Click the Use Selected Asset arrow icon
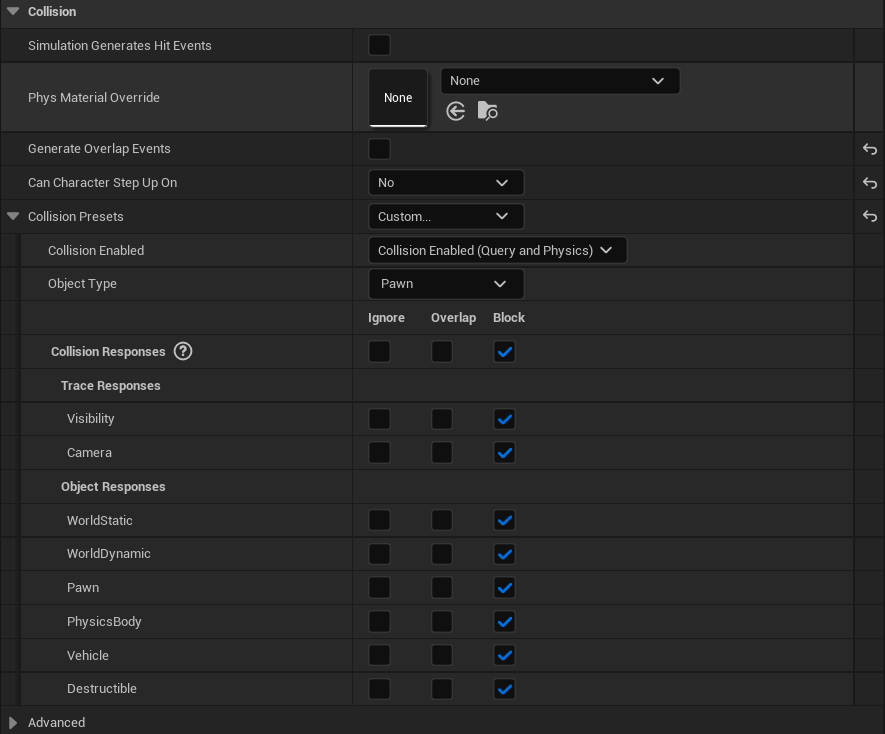 coord(455,111)
